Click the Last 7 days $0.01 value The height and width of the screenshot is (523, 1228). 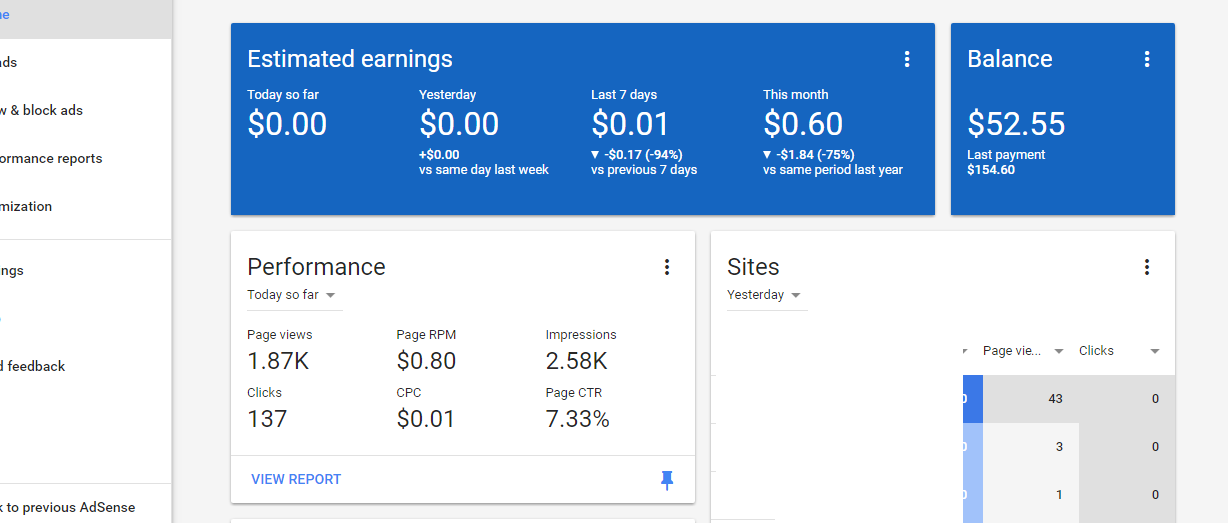point(630,124)
